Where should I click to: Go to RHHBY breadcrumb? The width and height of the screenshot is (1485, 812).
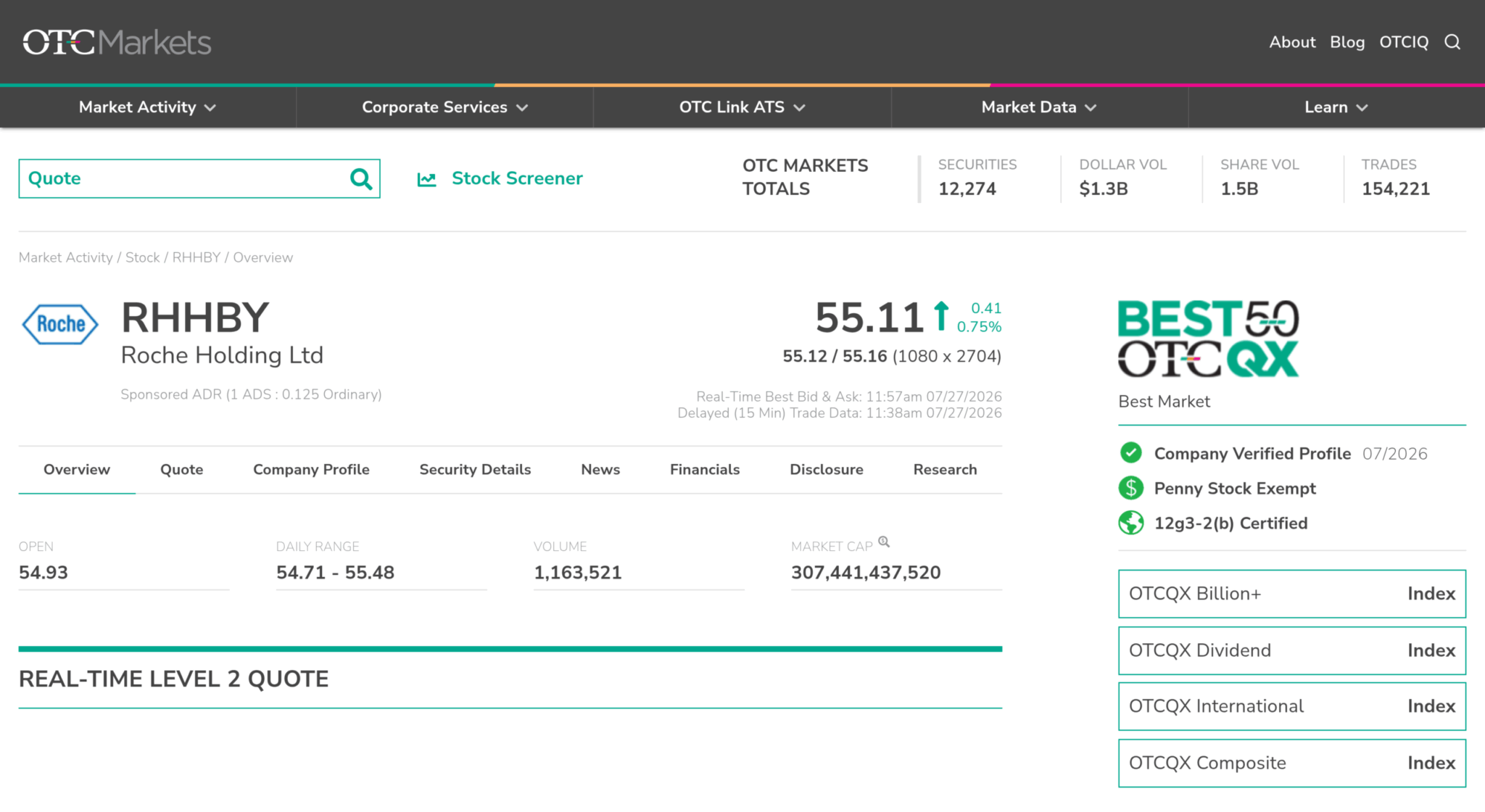tap(197, 257)
